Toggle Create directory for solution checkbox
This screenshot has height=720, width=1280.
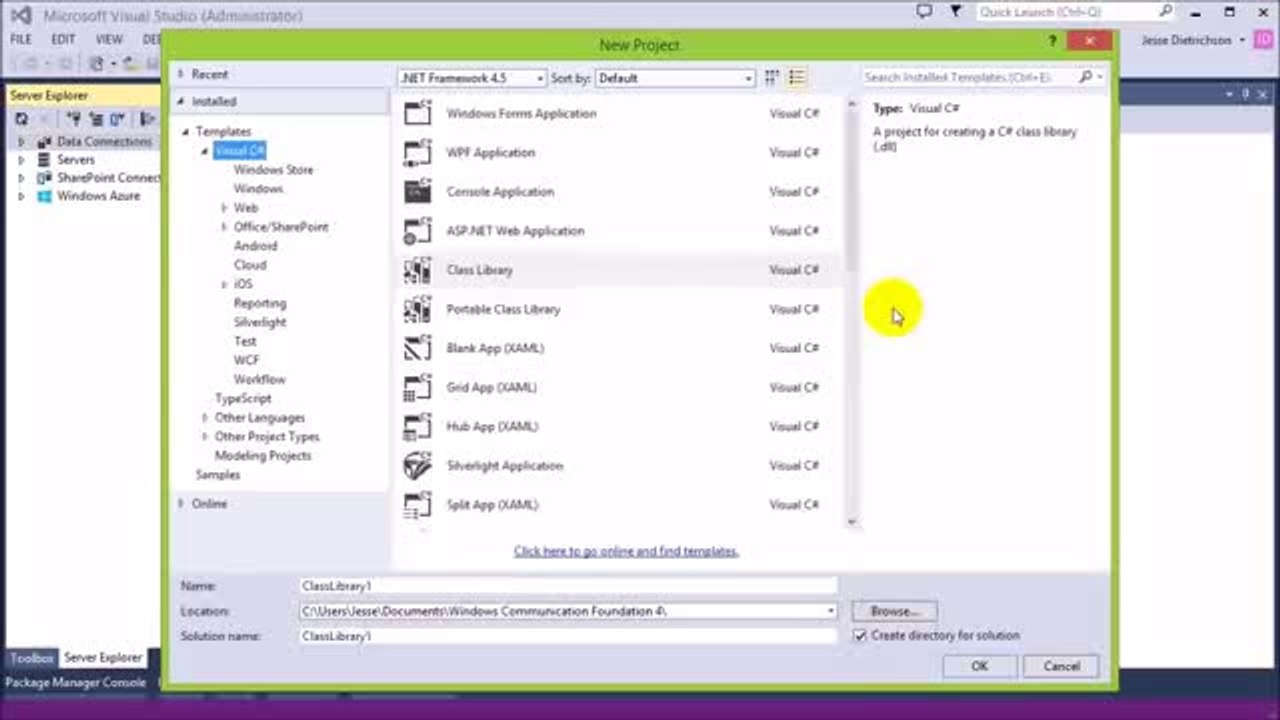(x=860, y=636)
